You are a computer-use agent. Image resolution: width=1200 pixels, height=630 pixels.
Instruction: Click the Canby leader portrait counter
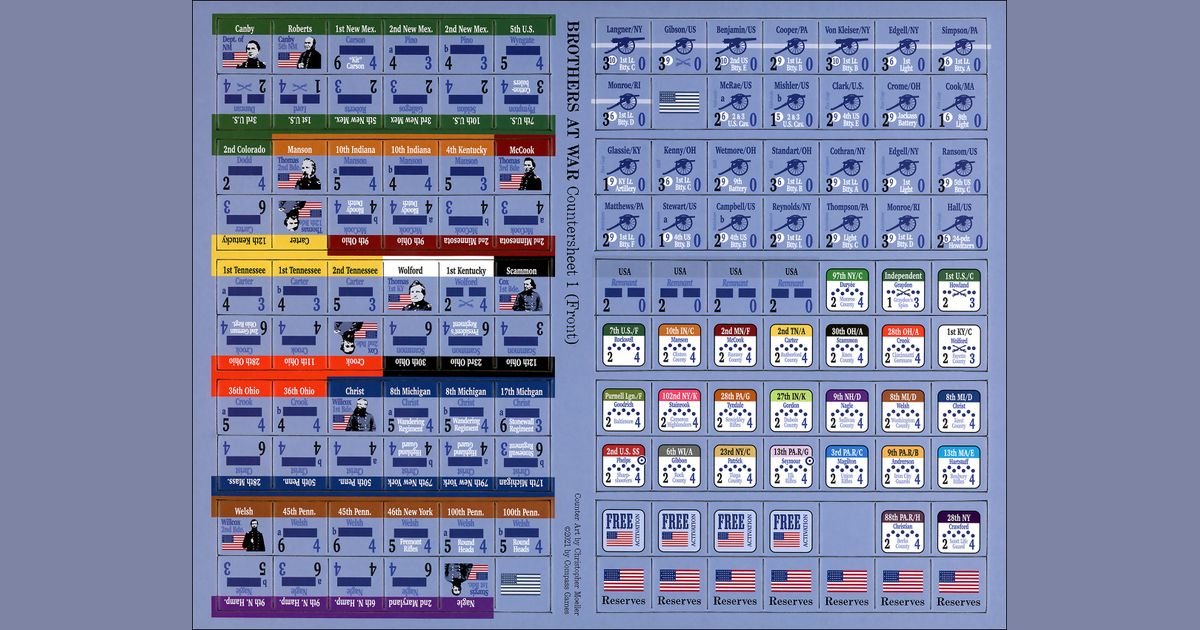tap(243, 45)
